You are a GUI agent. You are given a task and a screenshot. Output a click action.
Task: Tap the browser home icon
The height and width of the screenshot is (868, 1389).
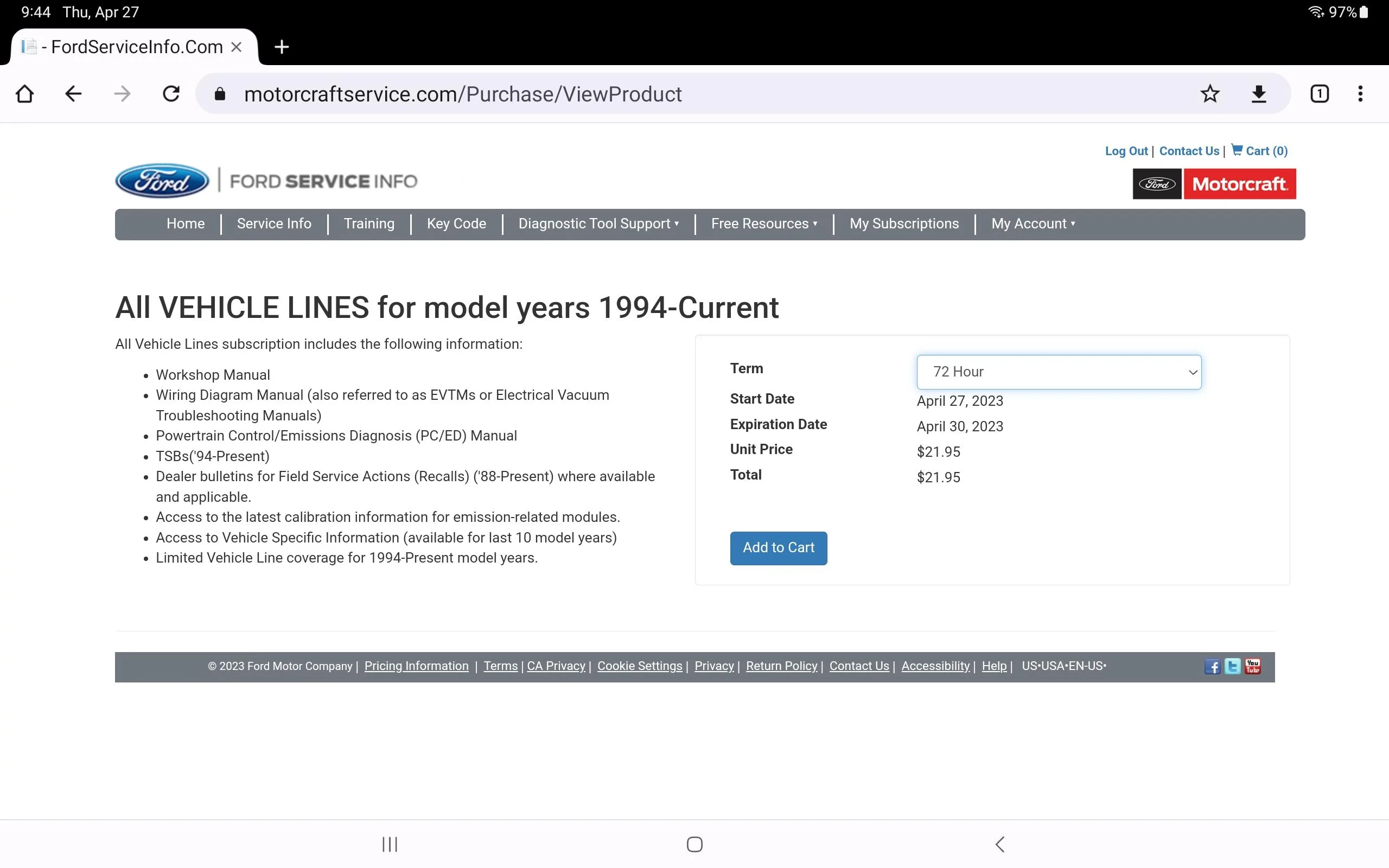[24, 93]
